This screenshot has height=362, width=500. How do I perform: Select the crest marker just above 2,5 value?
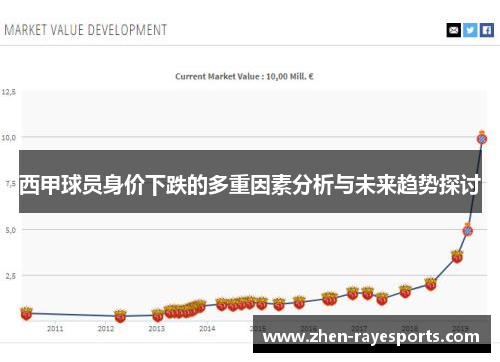[x=457, y=257]
